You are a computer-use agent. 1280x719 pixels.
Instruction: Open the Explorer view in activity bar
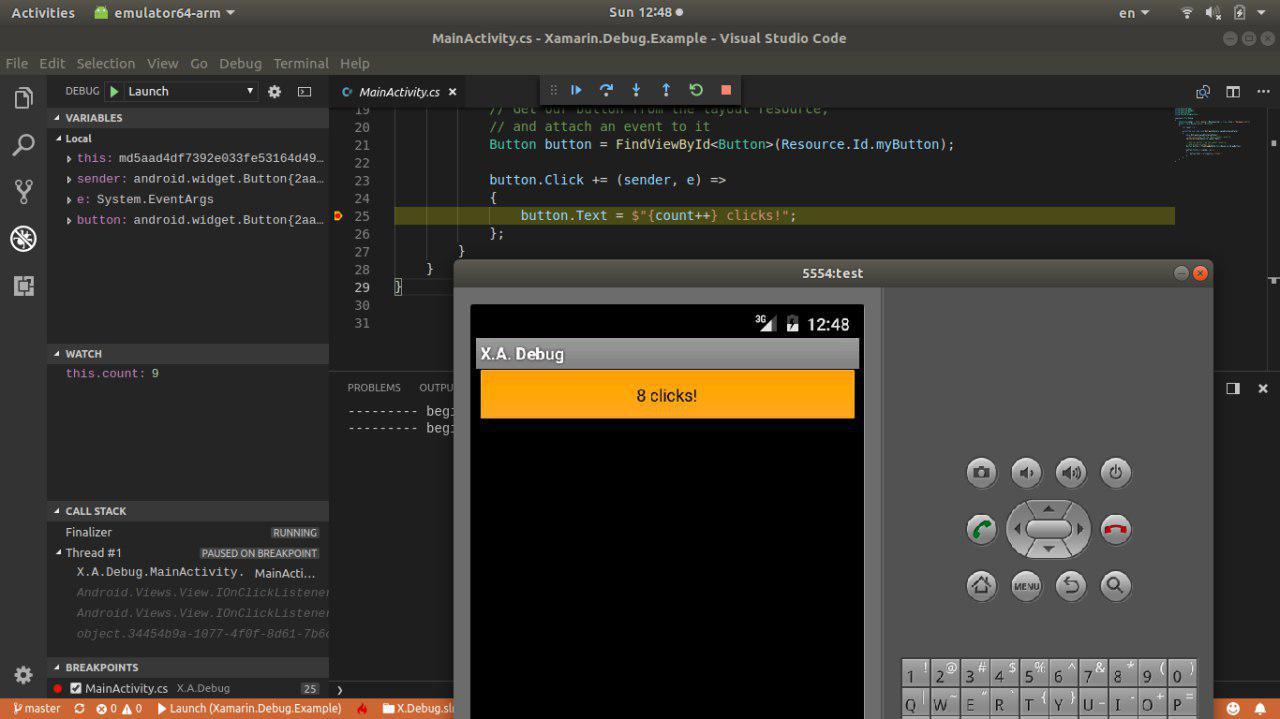[x=23, y=98]
